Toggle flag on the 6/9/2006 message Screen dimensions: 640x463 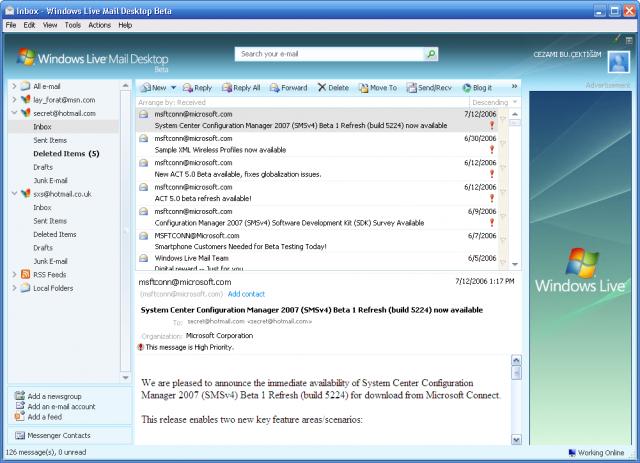[x=503, y=216]
